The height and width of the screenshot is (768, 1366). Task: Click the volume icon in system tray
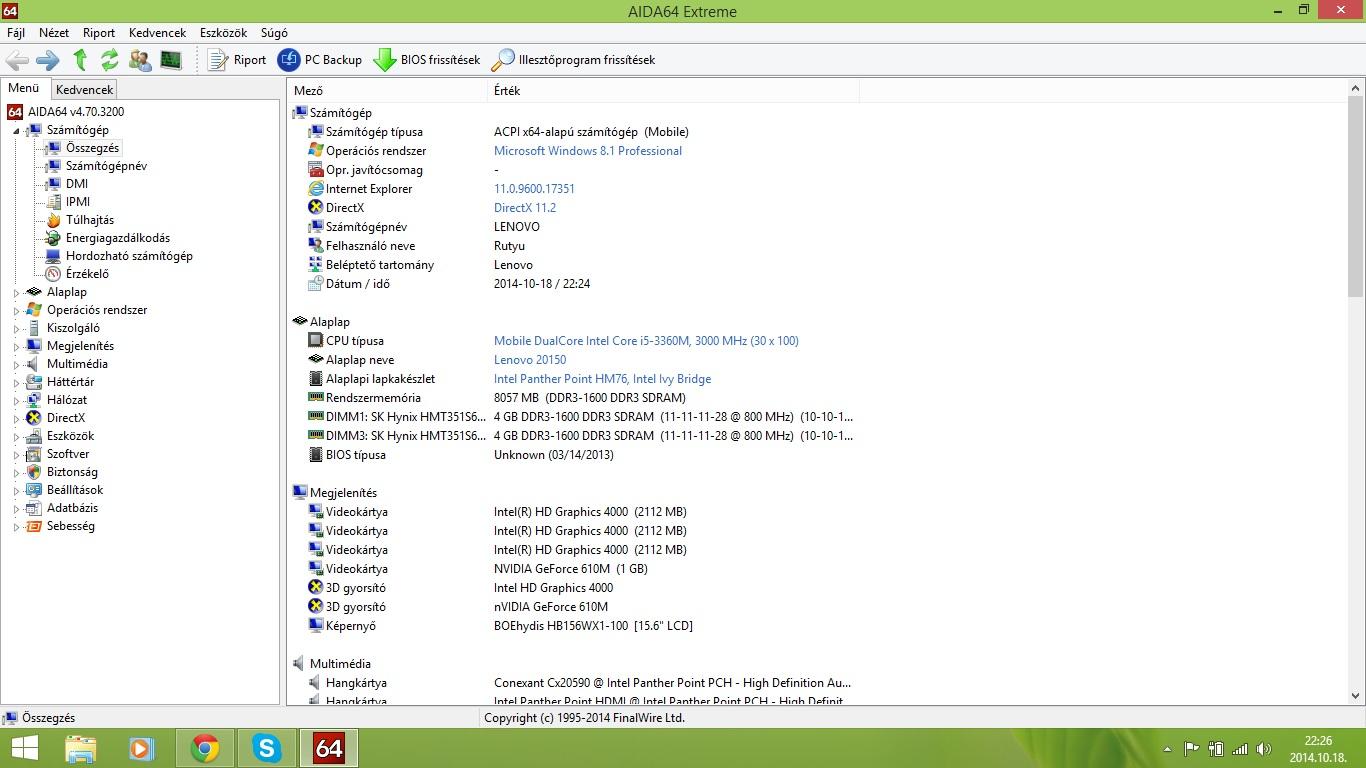1263,748
